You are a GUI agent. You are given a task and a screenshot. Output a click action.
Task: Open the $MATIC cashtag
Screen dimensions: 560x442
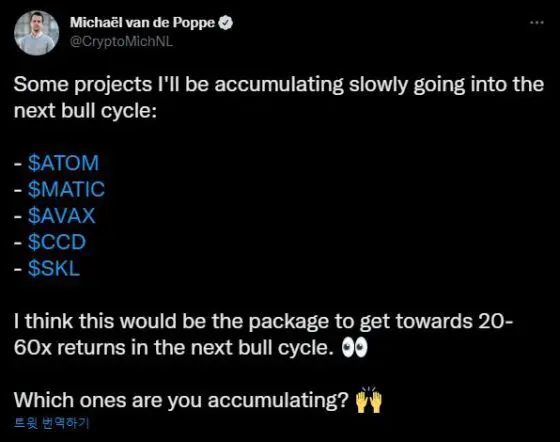(x=66, y=189)
